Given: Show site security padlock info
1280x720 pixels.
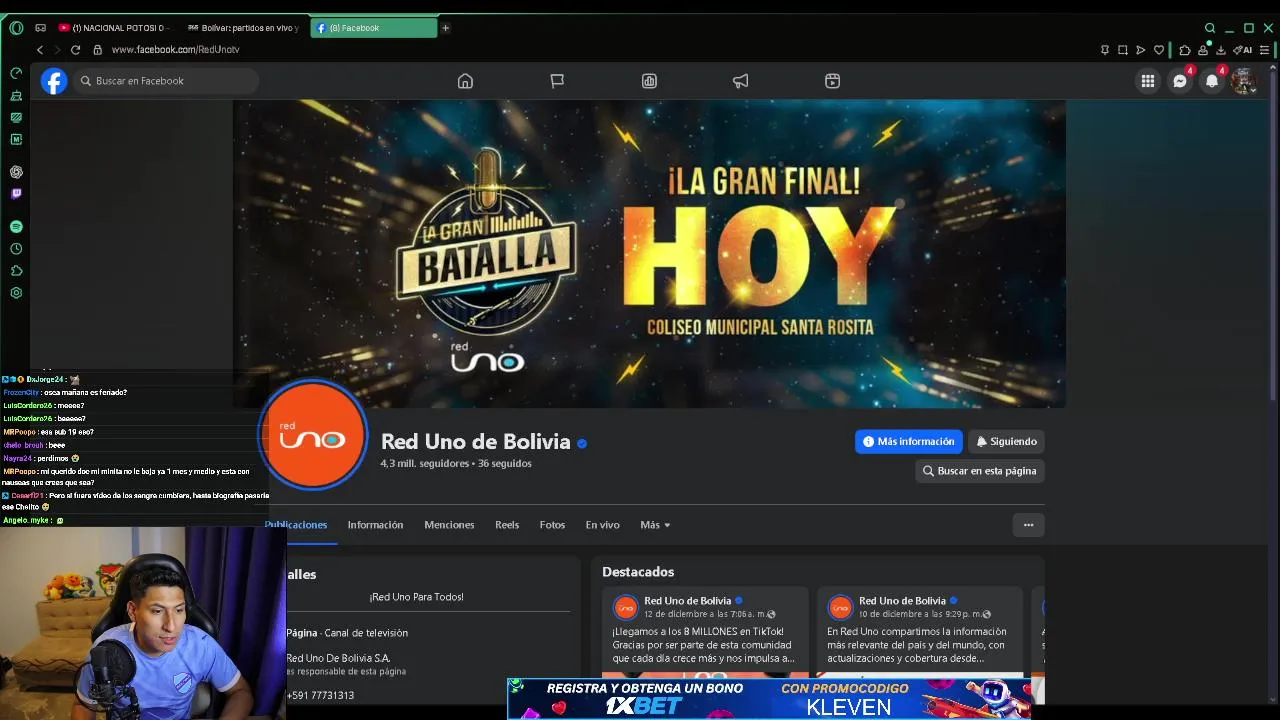Looking at the screenshot, I should [97, 50].
